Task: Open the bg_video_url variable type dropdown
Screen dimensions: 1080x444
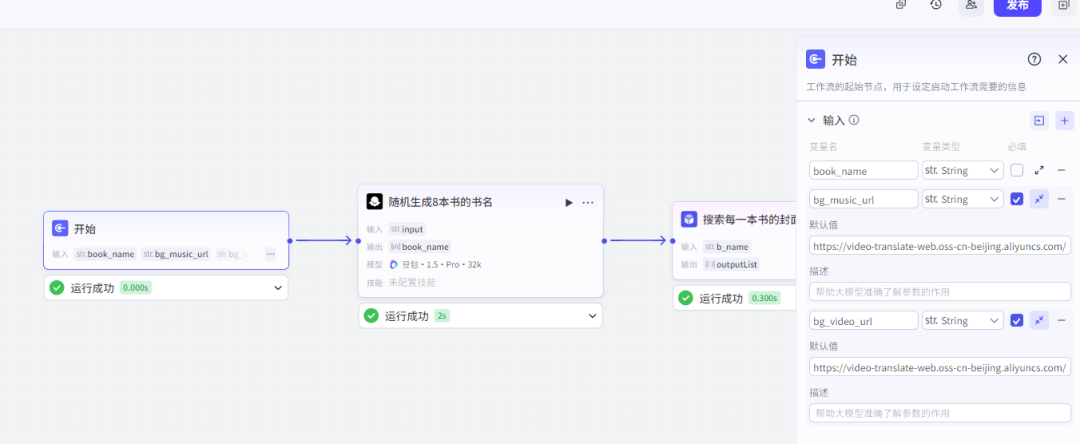Action: 963,320
